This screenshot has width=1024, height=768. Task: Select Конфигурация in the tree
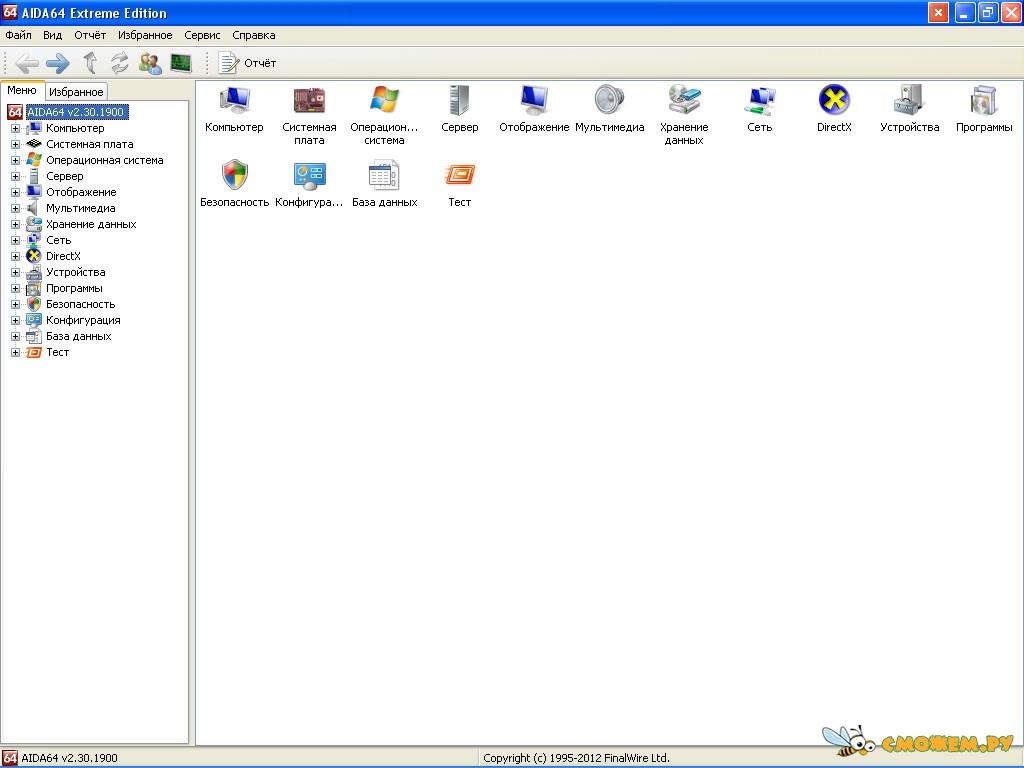pos(83,321)
